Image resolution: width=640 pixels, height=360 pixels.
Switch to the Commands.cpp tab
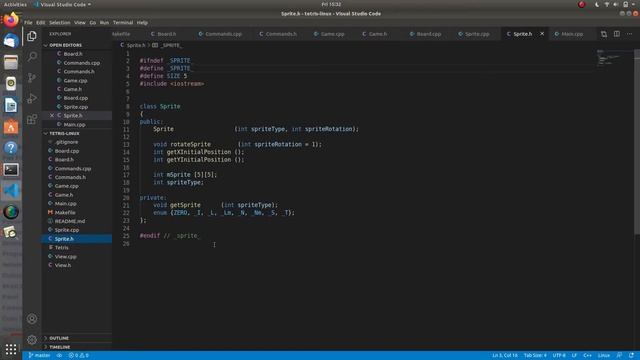223,34
